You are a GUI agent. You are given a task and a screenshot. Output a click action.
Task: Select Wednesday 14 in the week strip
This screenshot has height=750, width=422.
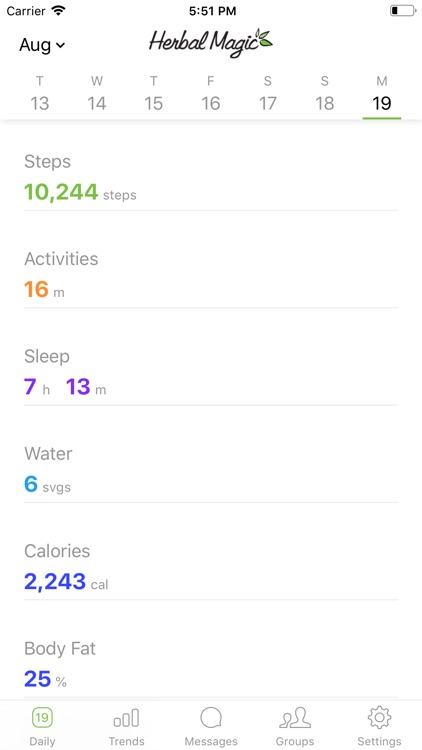point(97,95)
